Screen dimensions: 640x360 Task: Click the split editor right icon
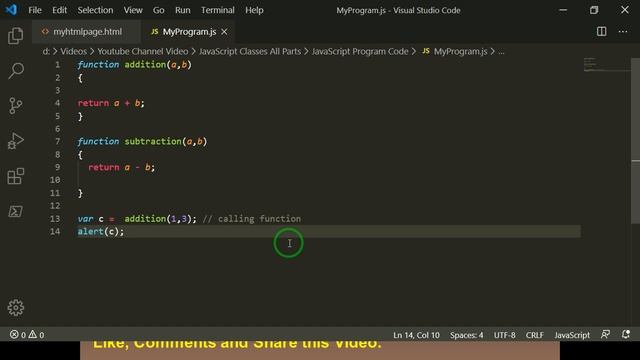(x=601, y=31)
